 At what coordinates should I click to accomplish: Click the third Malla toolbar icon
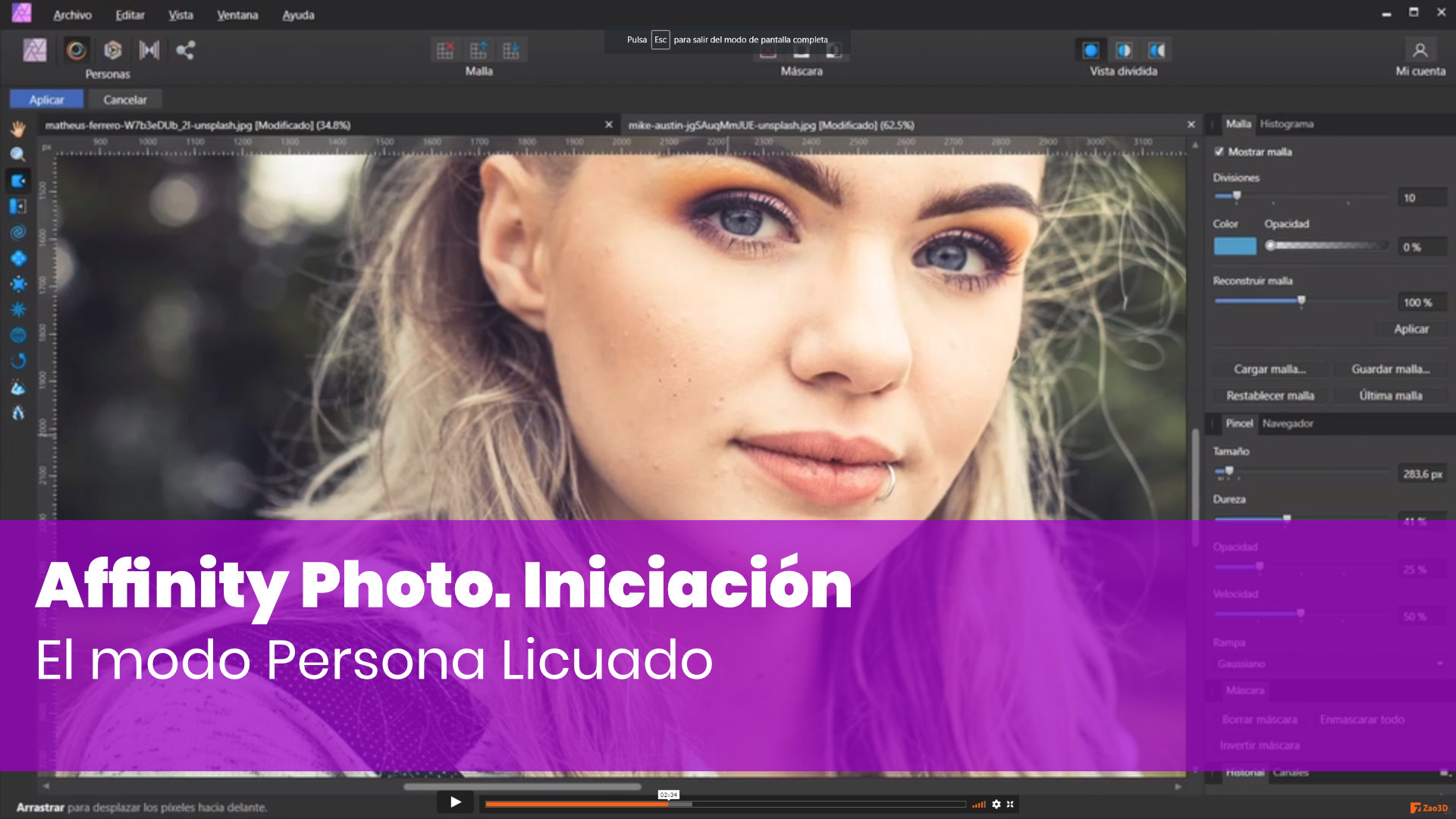512,50
